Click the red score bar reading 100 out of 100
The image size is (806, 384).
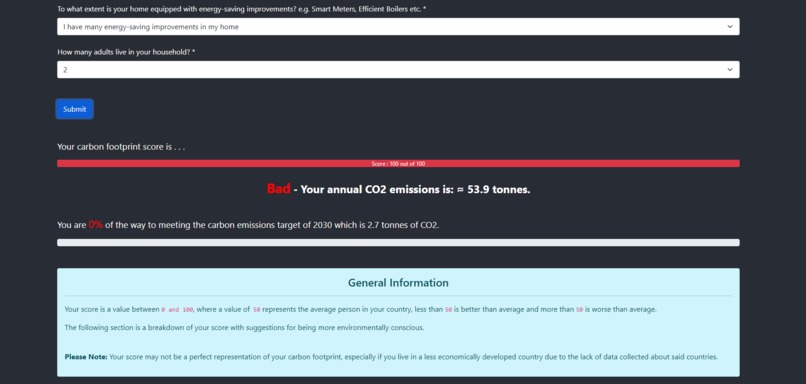tap(398, 163)
